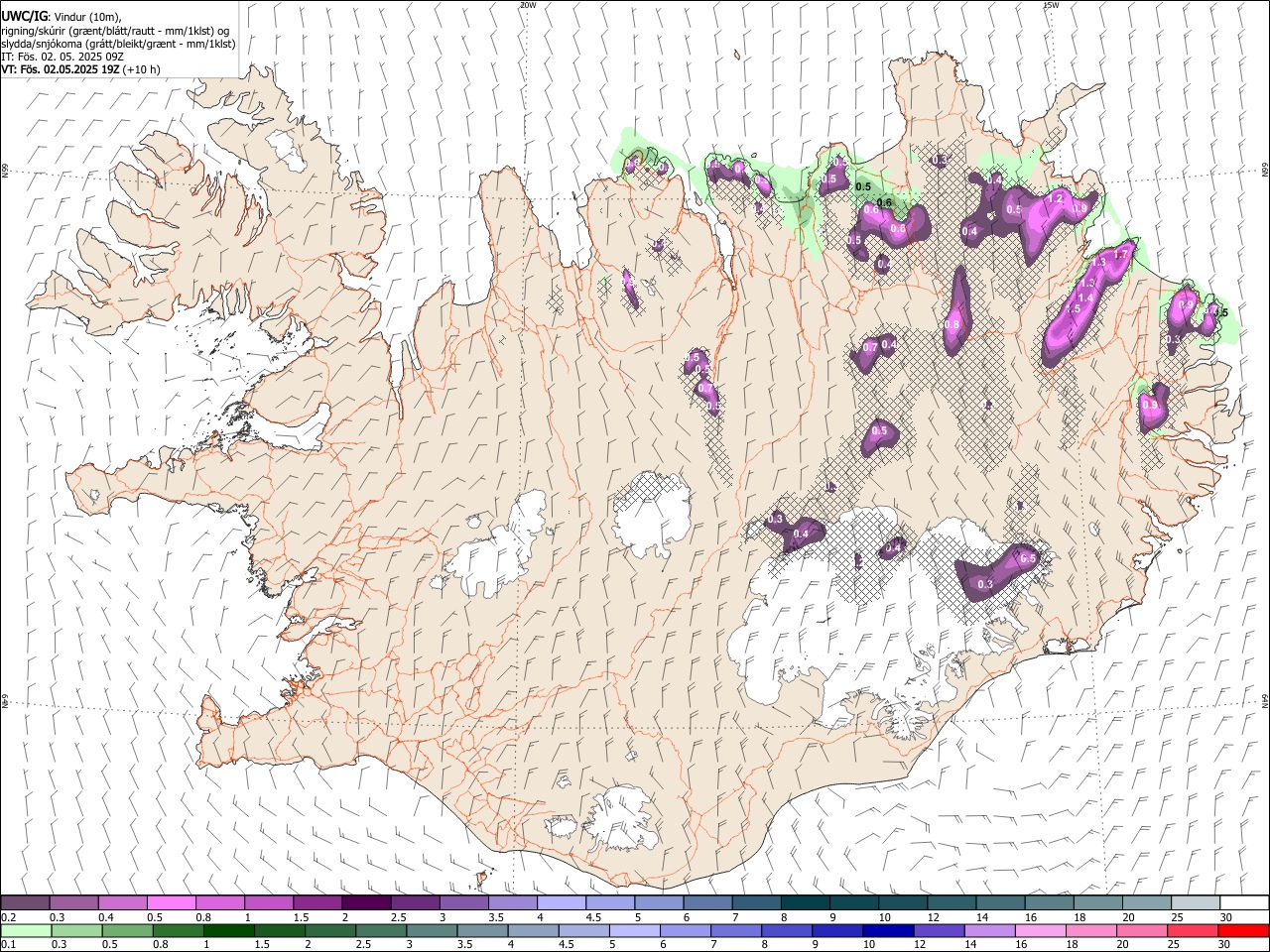Pick the darkest purple 2–2.5 snow swatch
The width and height of the screenshot is (1270, 952).
[366, 903]
